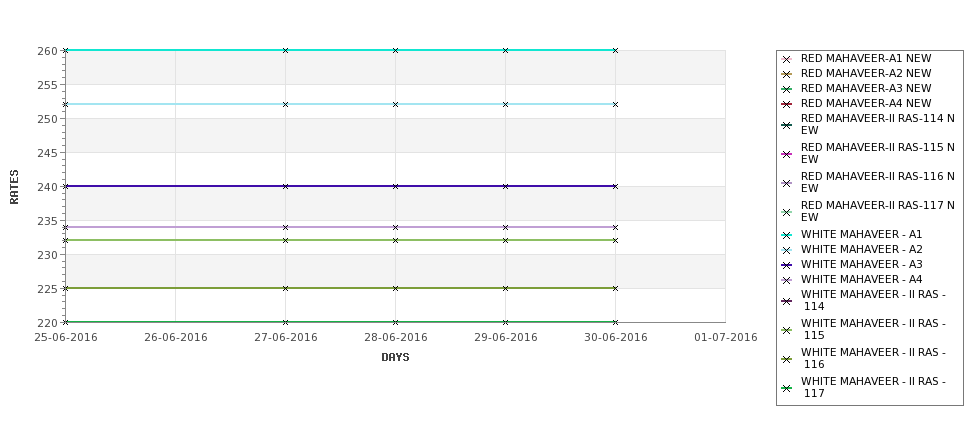Click the 234 data point on 30-06-2016

616,228
